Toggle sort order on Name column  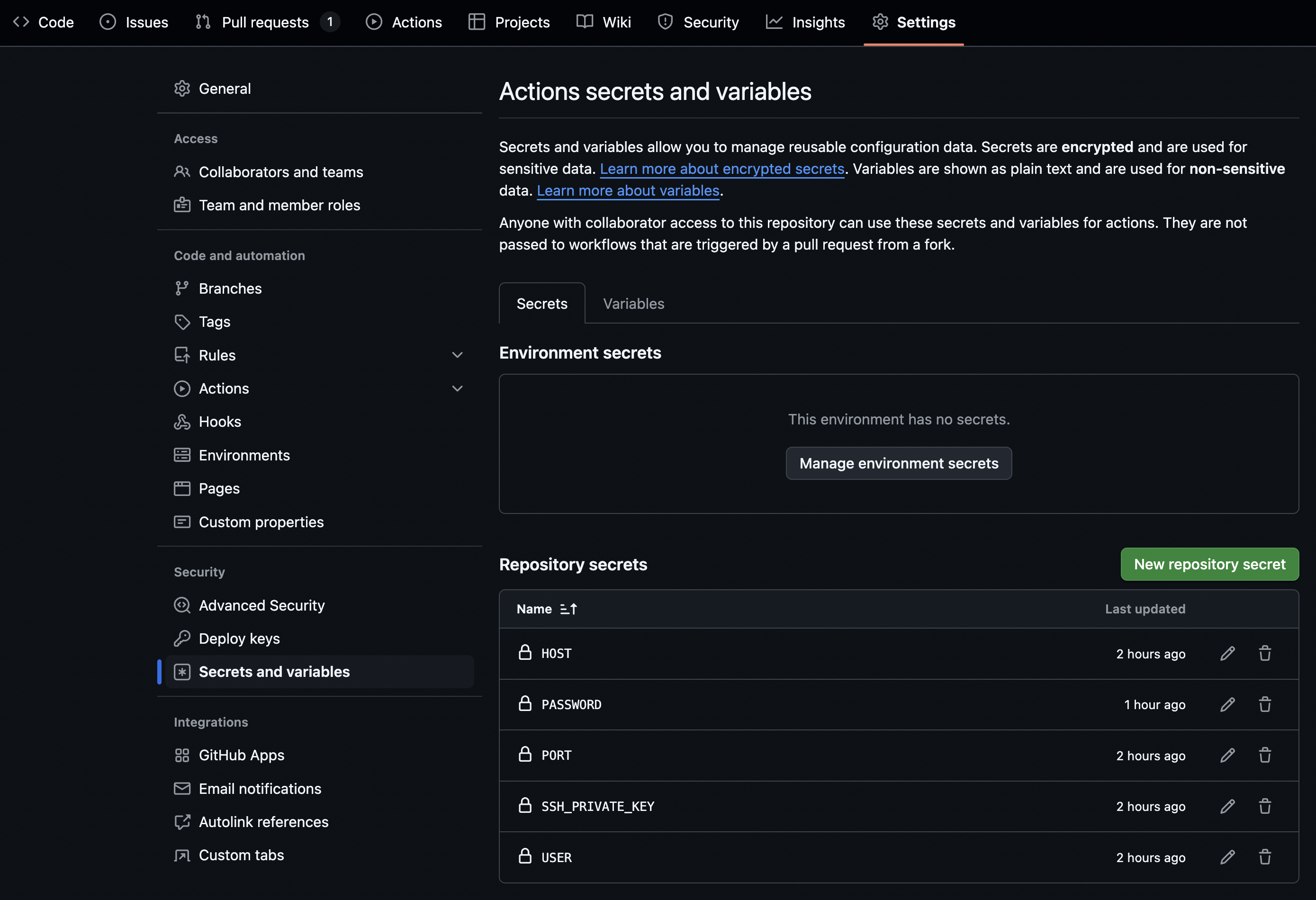pos(568,609)
